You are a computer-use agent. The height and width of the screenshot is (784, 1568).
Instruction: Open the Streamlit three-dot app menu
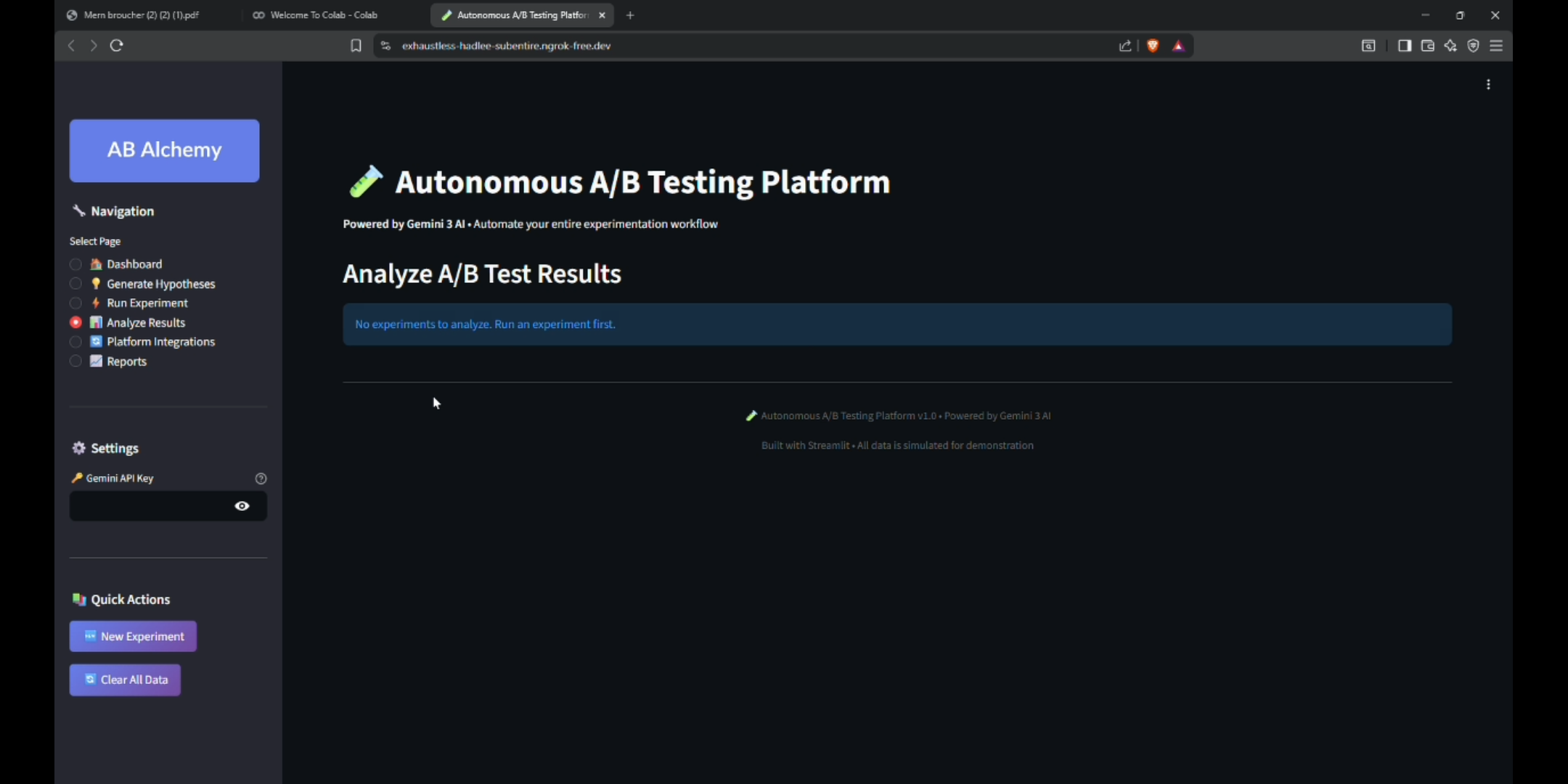click(x=1488, y=85)
